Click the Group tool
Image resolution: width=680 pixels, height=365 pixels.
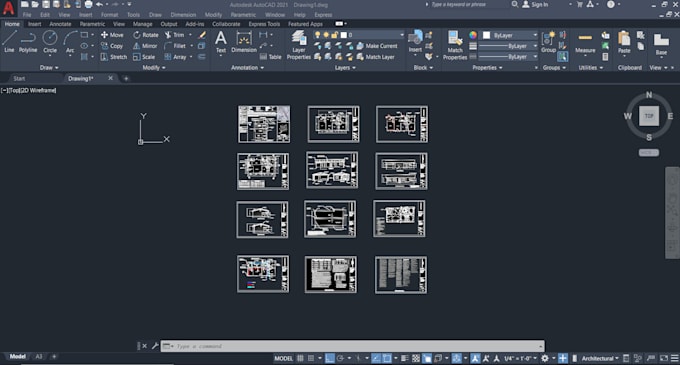(548, 42)
